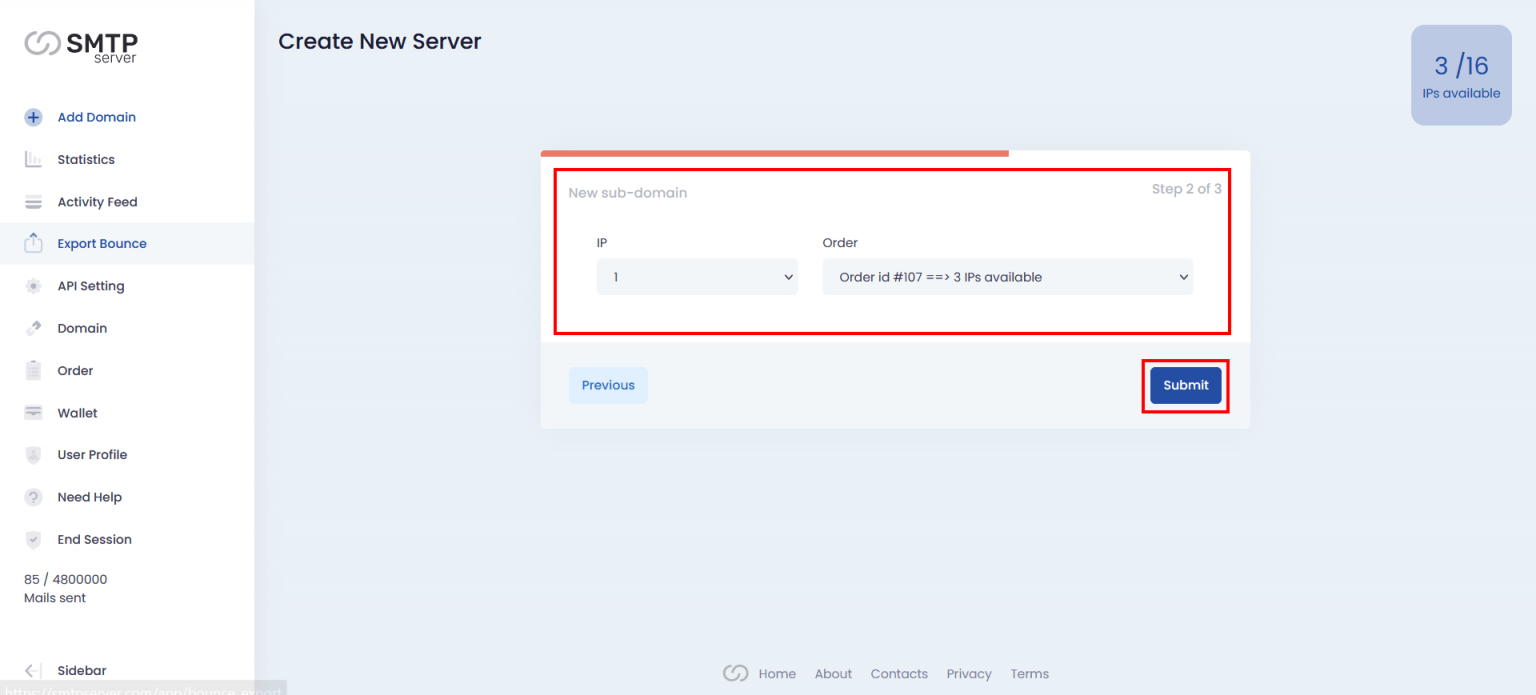Visit the Contacts footer link
Screen dimensions: 1536x695
tap(899, 674)
